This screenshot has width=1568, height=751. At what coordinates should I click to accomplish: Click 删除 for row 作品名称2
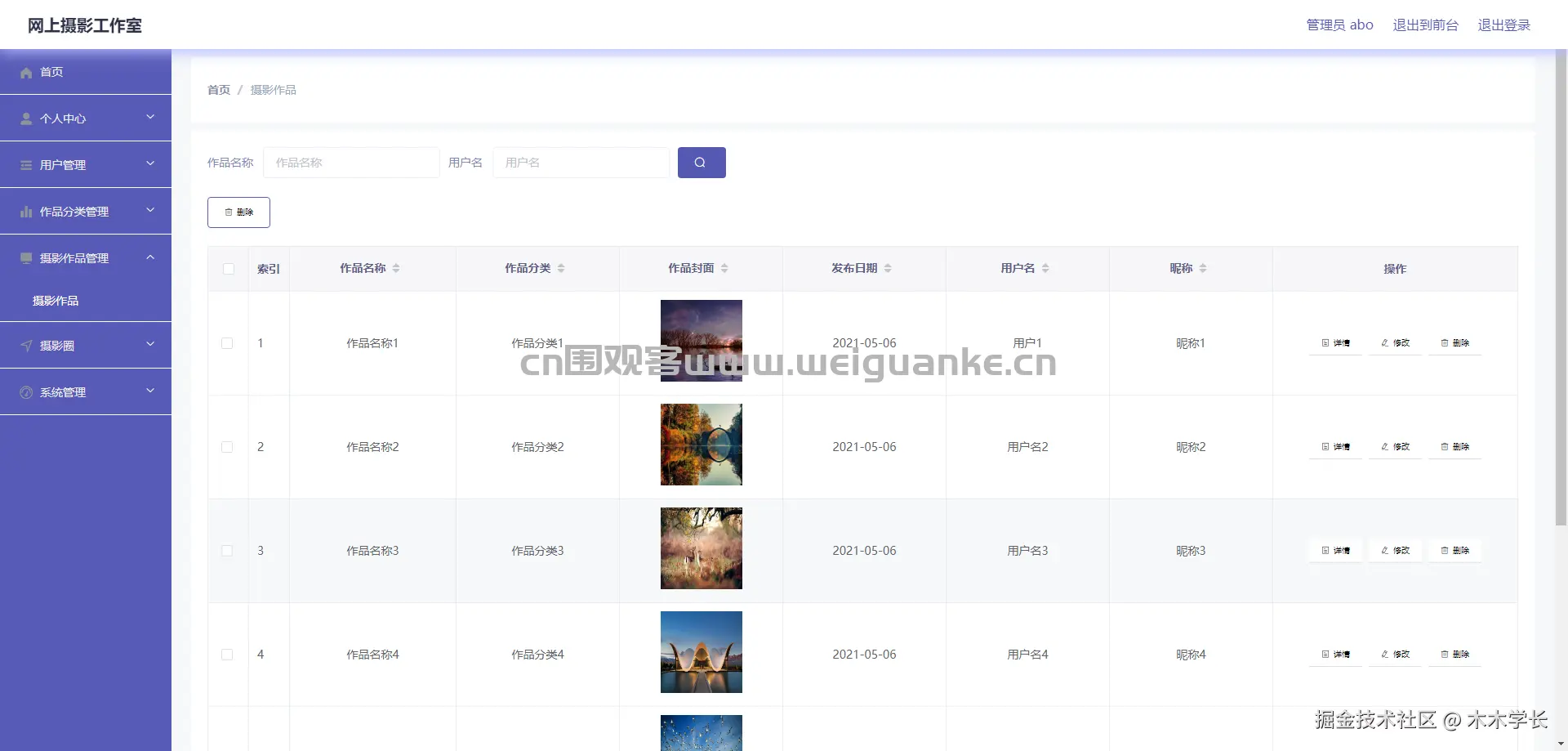click(1454, 447)
